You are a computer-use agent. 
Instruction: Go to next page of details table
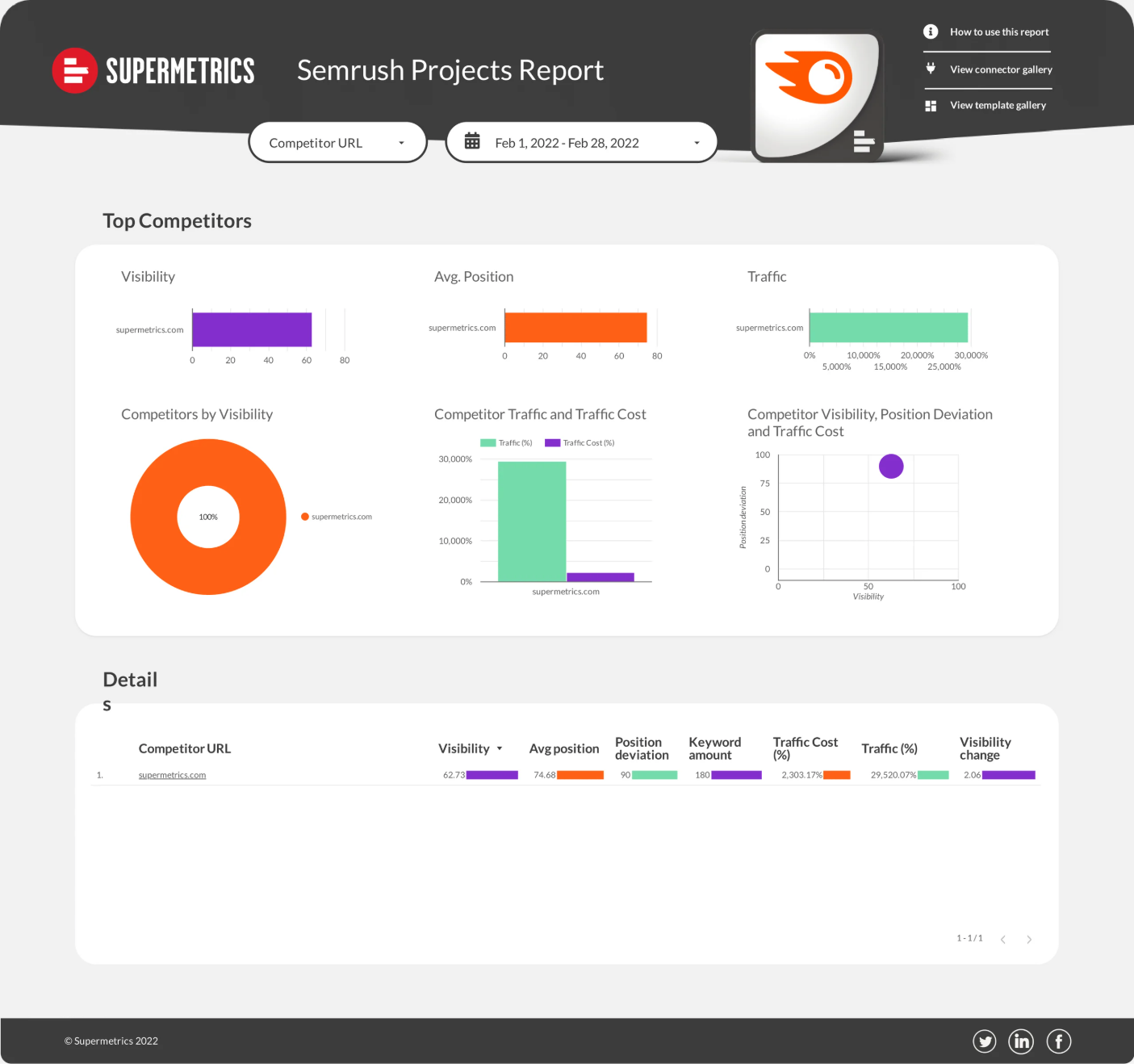[x=1029, y=939]
